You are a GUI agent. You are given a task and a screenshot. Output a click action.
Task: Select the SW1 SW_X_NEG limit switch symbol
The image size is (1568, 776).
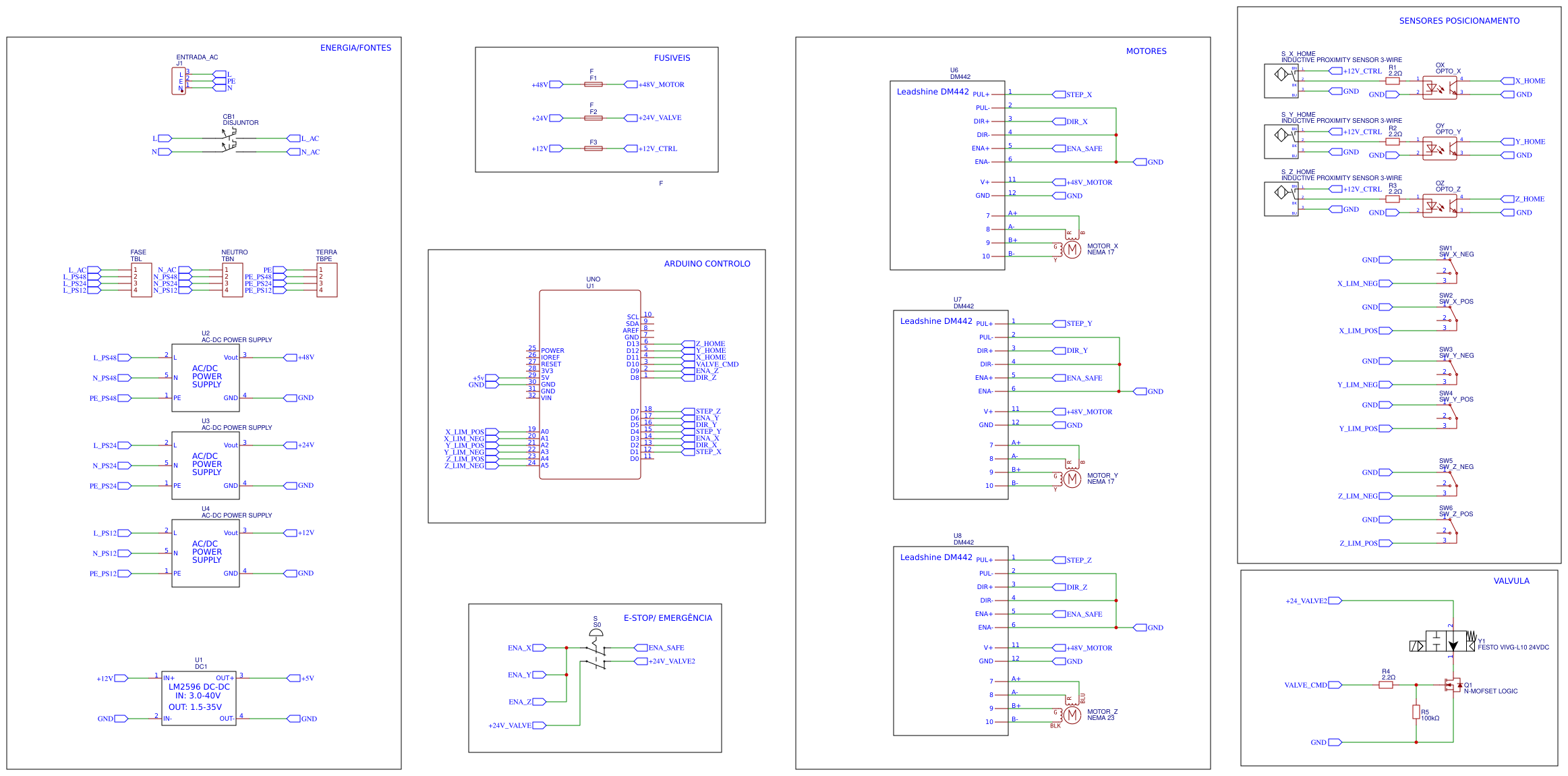1450,271
